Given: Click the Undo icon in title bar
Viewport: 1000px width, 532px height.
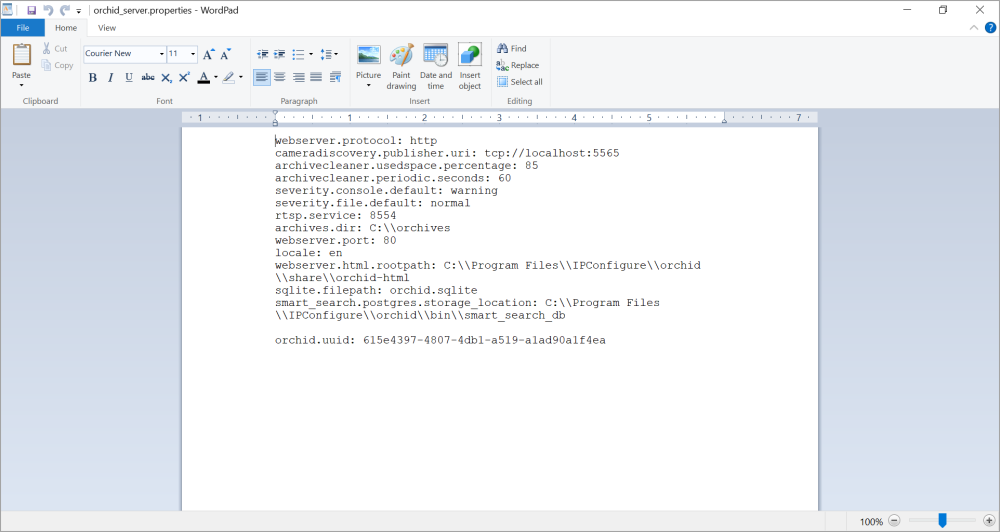Looking at the screenshot, I should click(48, 10).
